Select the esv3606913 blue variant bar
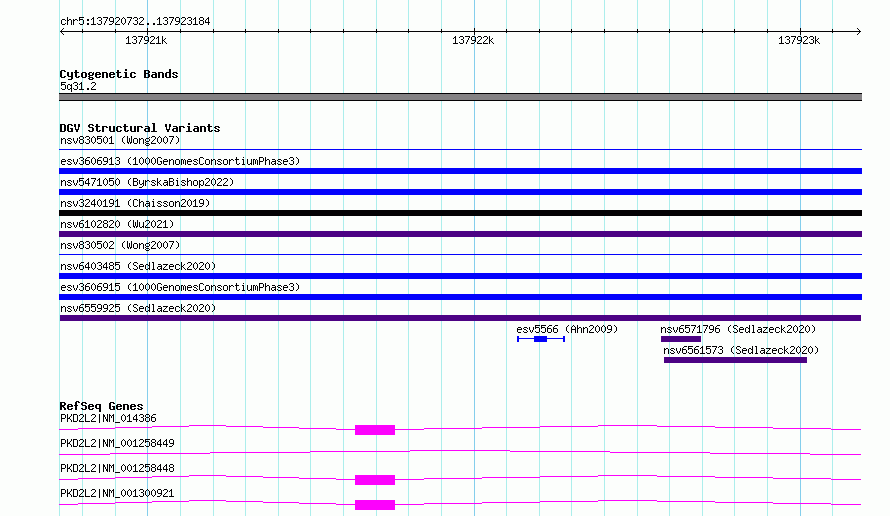 [460, 171]
